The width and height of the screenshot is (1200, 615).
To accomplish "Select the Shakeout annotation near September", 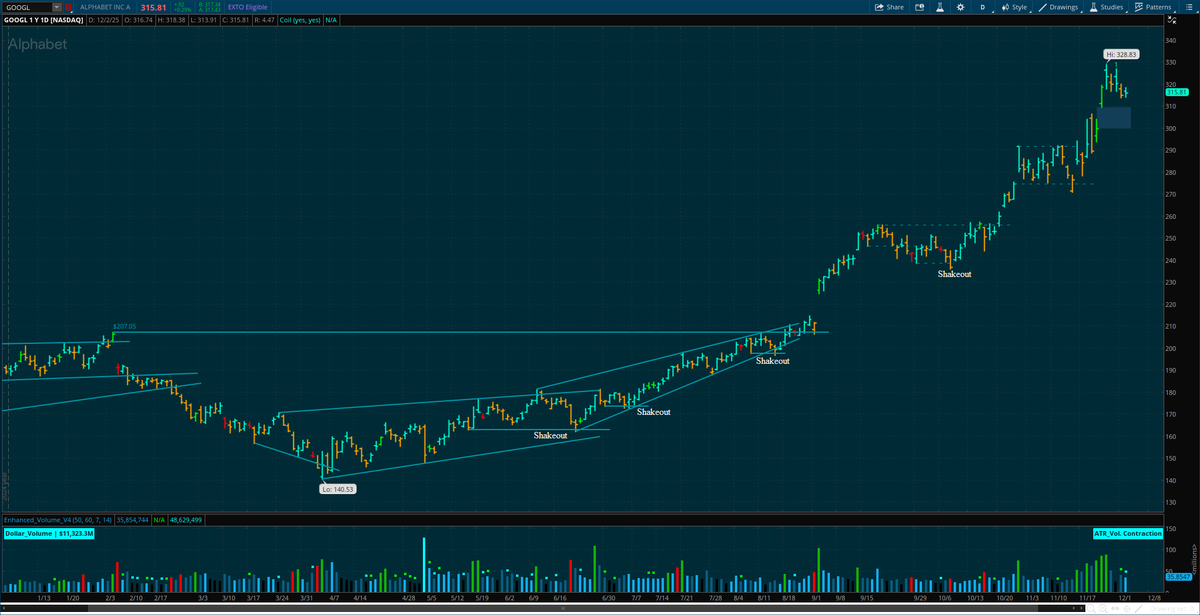I will click(954, 273).
